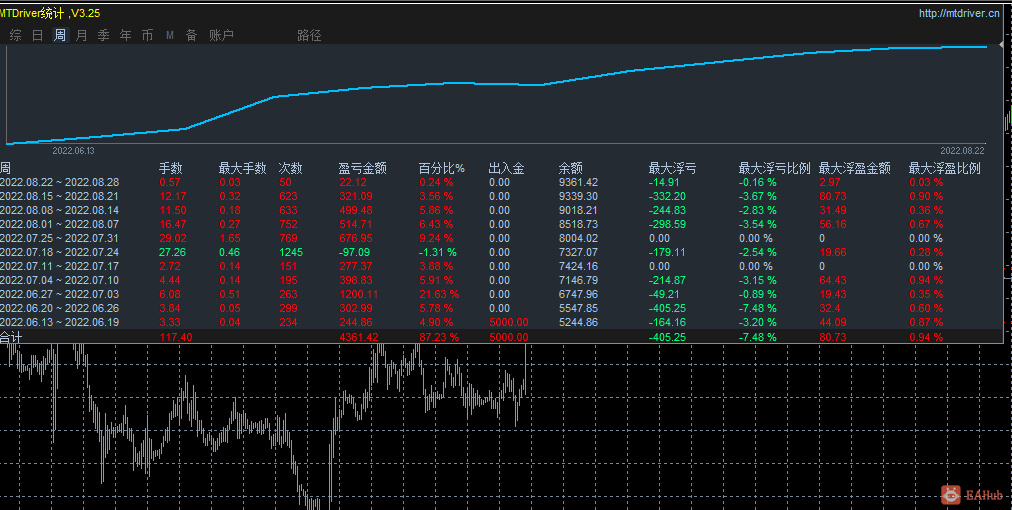Click the 余额 column header

tap(571, 168)
